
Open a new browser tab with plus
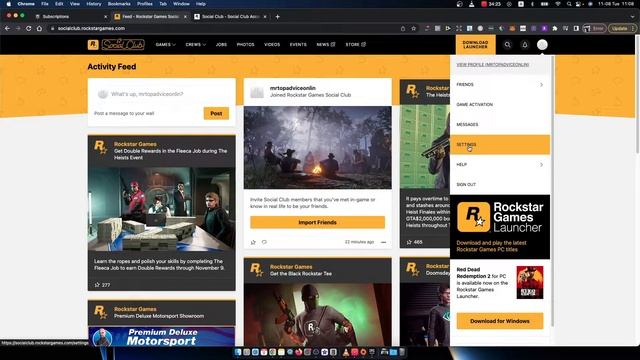tap(278, 16)
